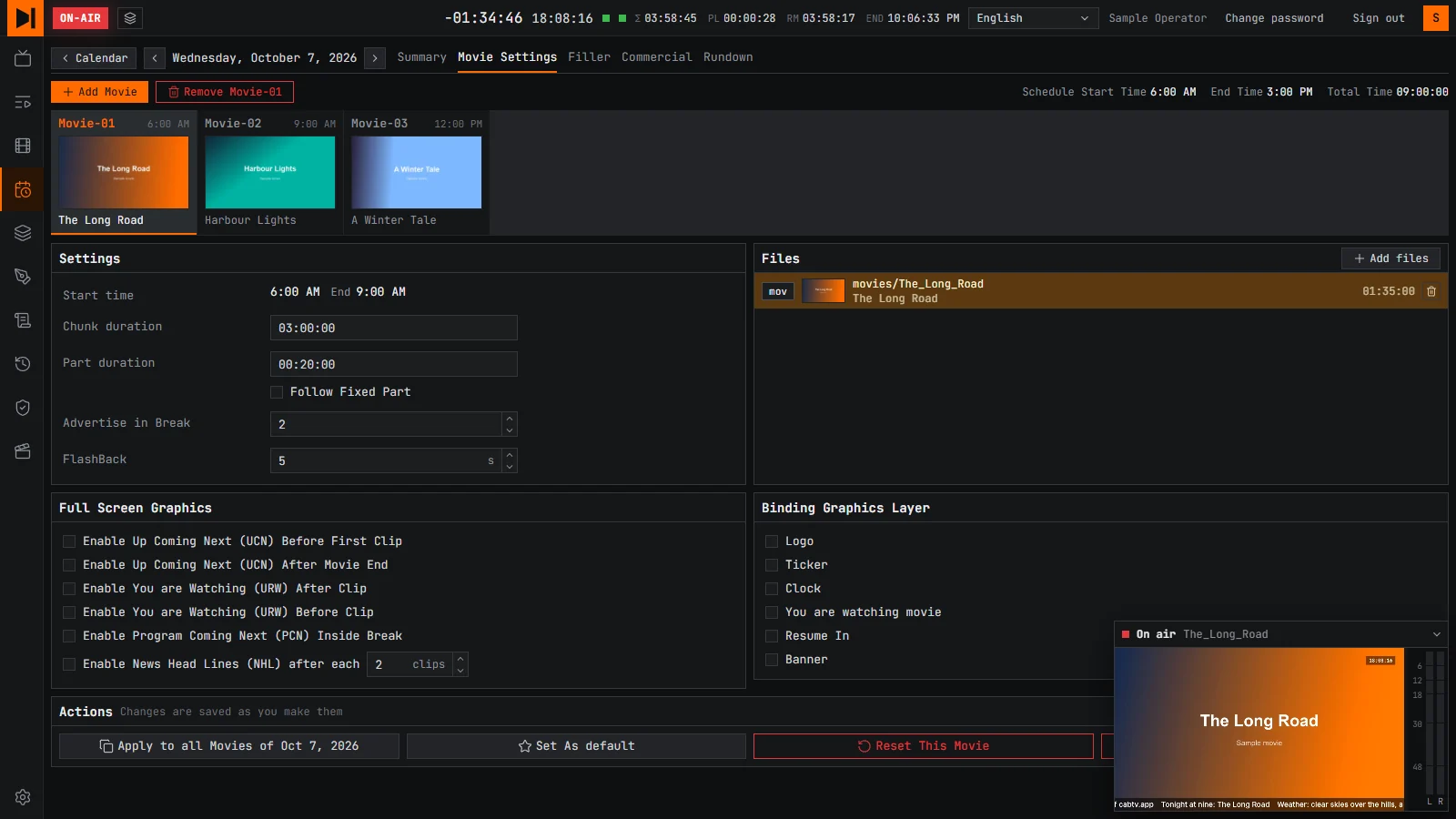This screenshot has height=819, width=1456.
Task: Increase Advertise in Break stepper value
Action: pos(510,419)
